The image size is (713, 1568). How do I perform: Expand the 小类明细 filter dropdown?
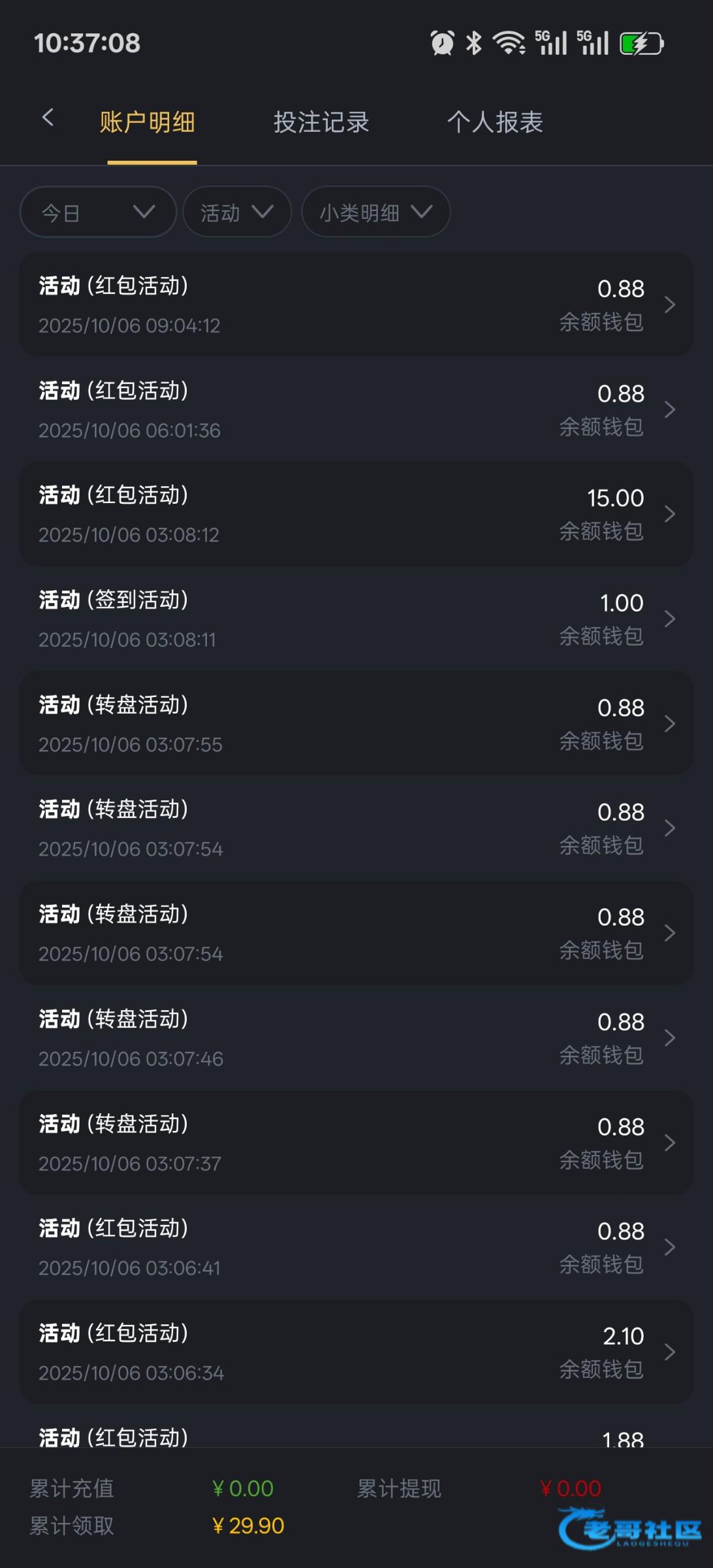(x=375, y=212)
